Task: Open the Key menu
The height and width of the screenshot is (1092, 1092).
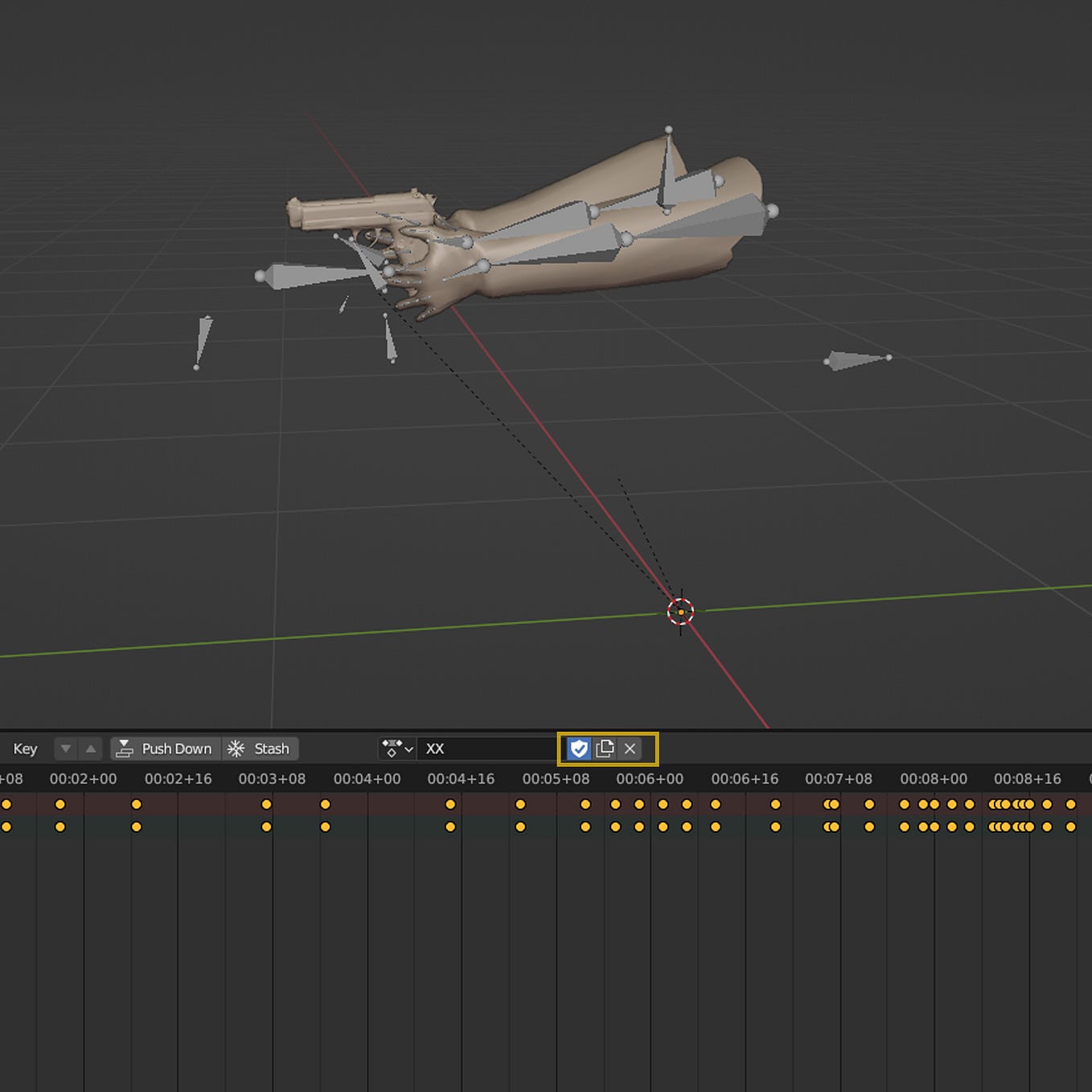Action: pyautogui.click(x=24, y=749)
